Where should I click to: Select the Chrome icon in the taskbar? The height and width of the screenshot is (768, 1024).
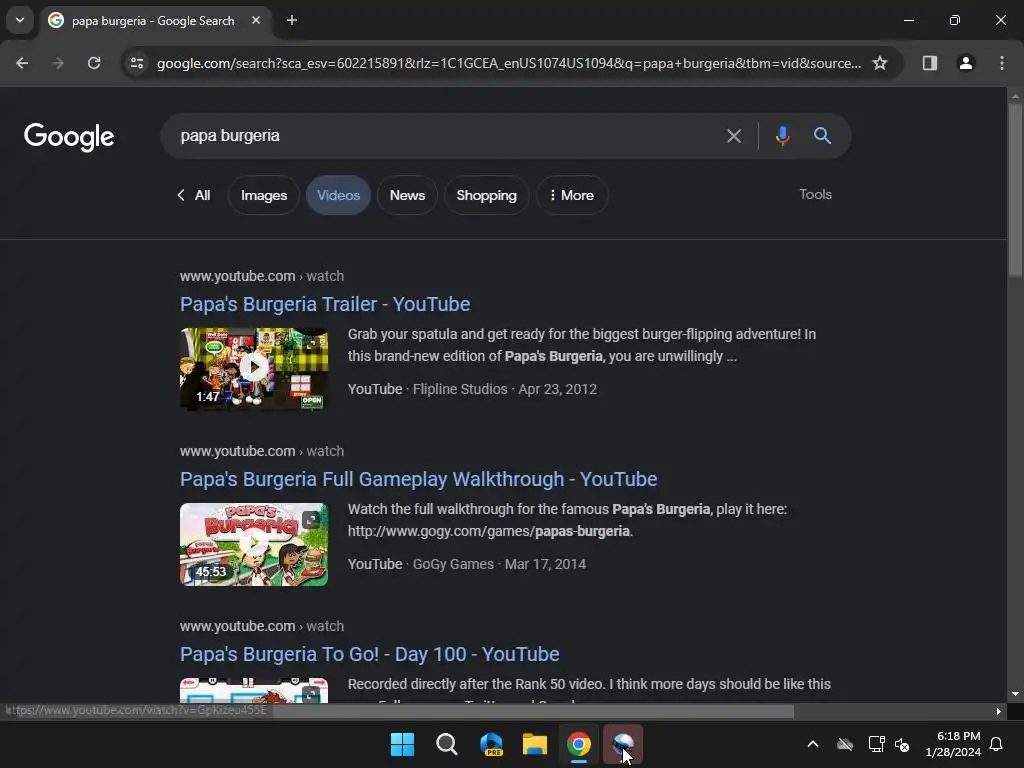click(x=579, y=744)
